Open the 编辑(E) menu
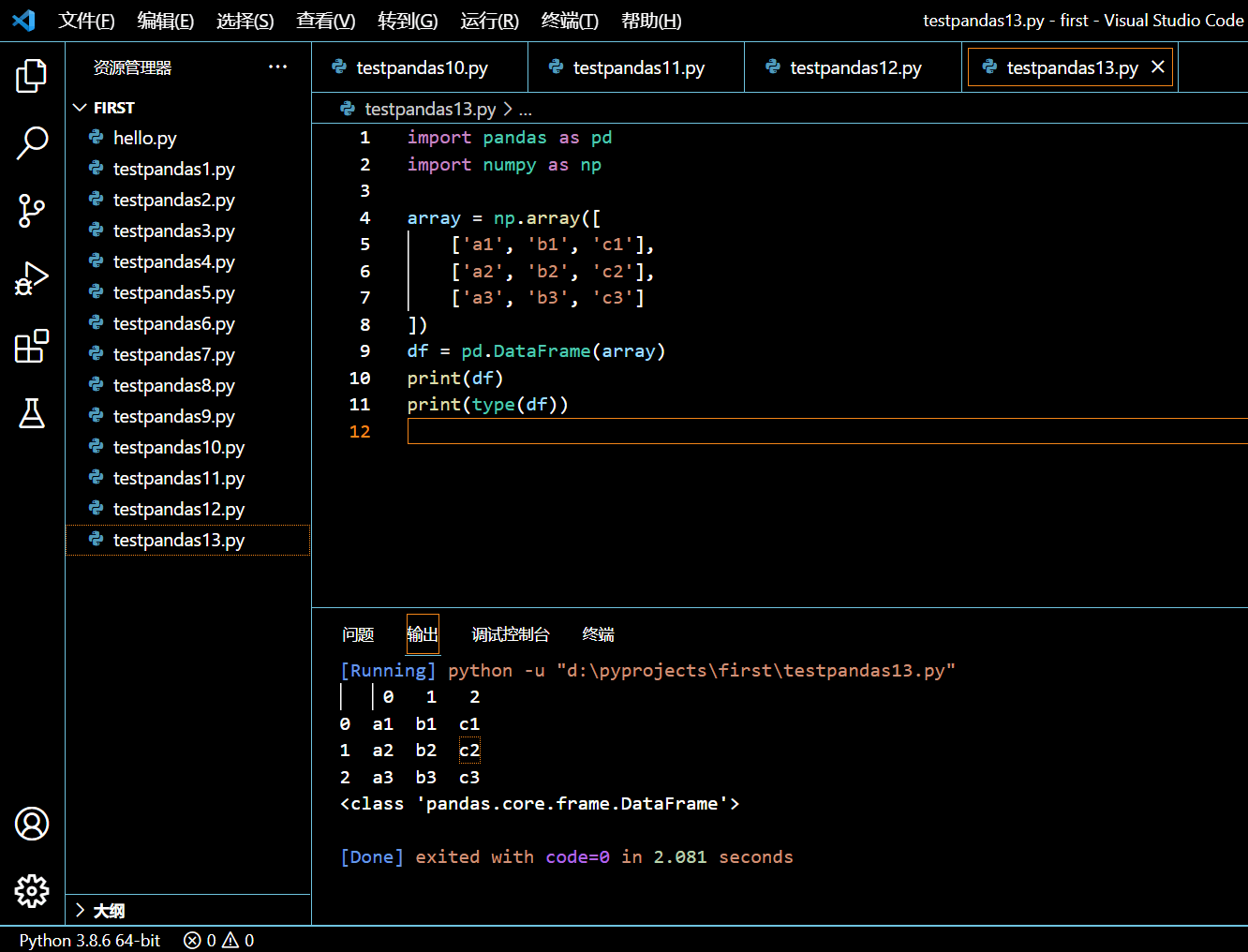 tap(166, 21)
